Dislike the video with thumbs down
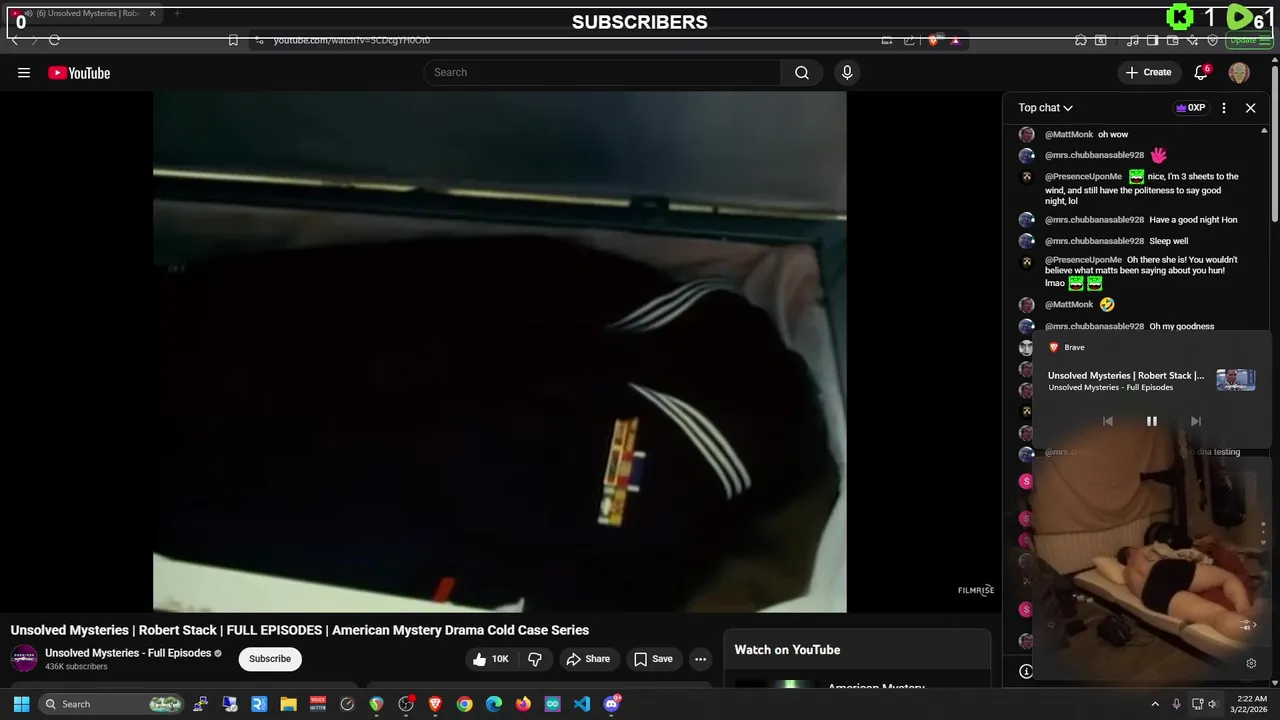This screenshot has height=720, width=1280. tap(535, 659)
